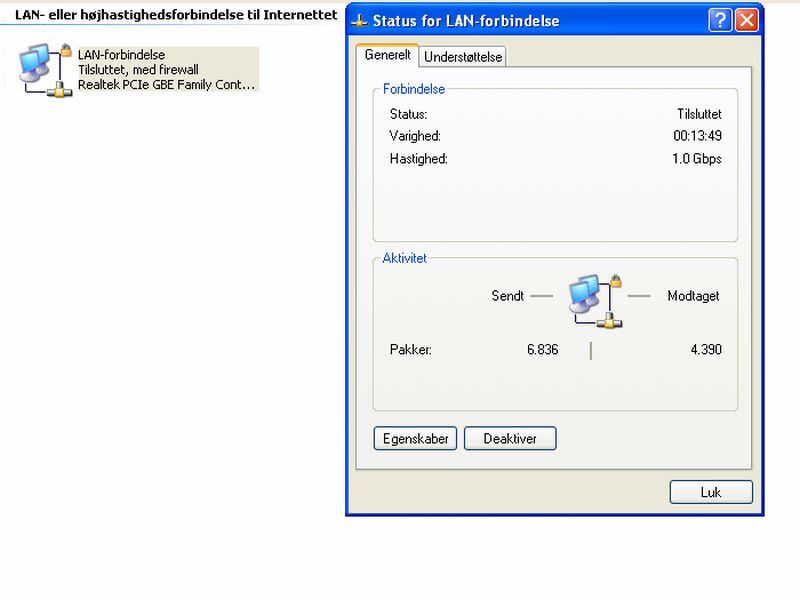Click the received packets value '4.390'

pyautogui.click(x=706, y=349)
